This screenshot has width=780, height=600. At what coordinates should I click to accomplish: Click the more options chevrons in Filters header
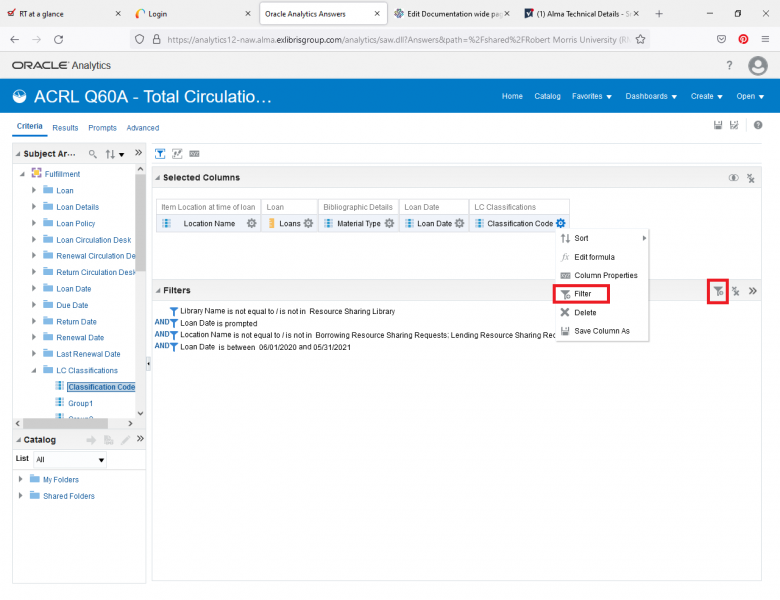(x=753, y=291)
